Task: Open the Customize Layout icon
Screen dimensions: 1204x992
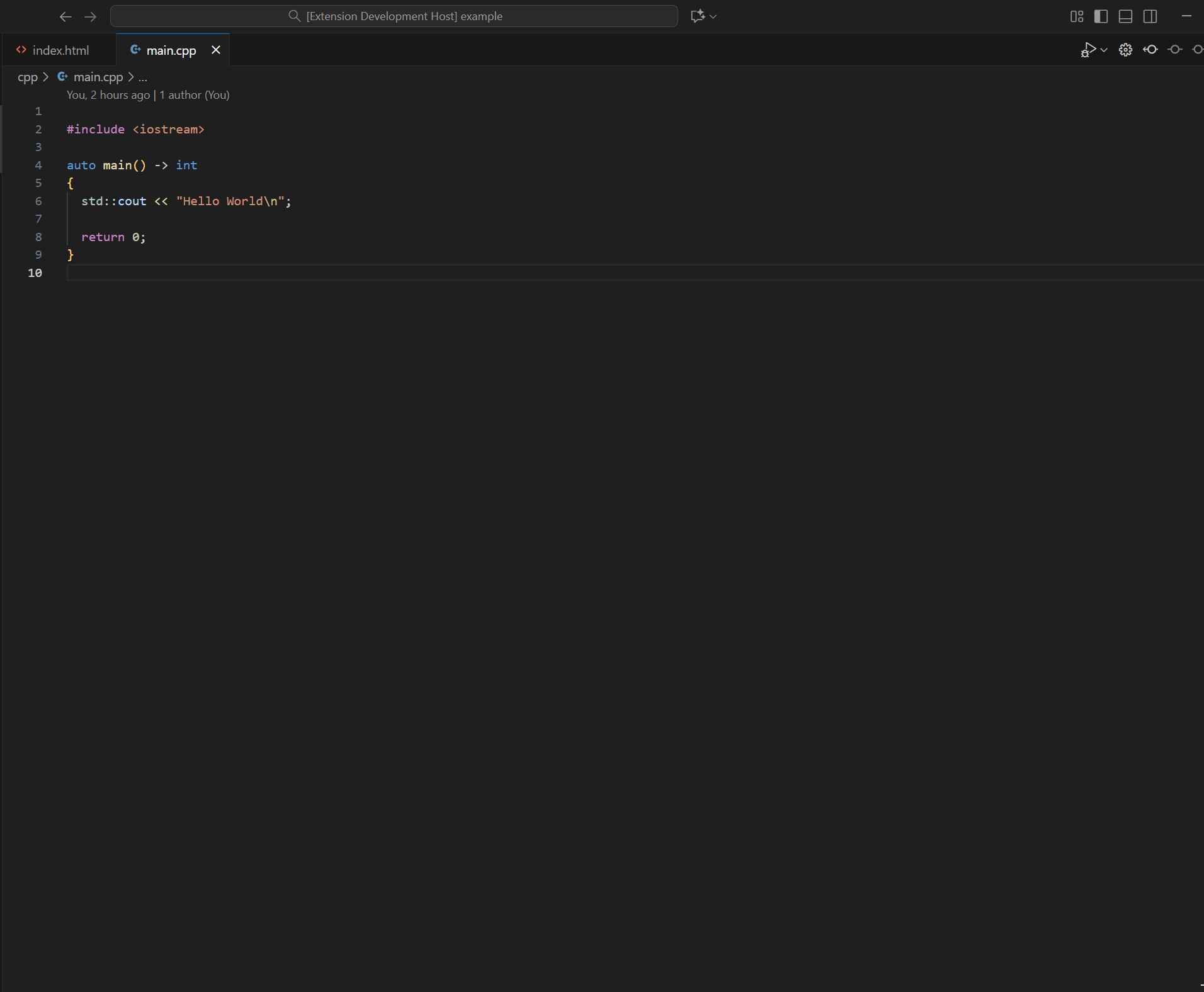Action: (x=1077, y=16)
